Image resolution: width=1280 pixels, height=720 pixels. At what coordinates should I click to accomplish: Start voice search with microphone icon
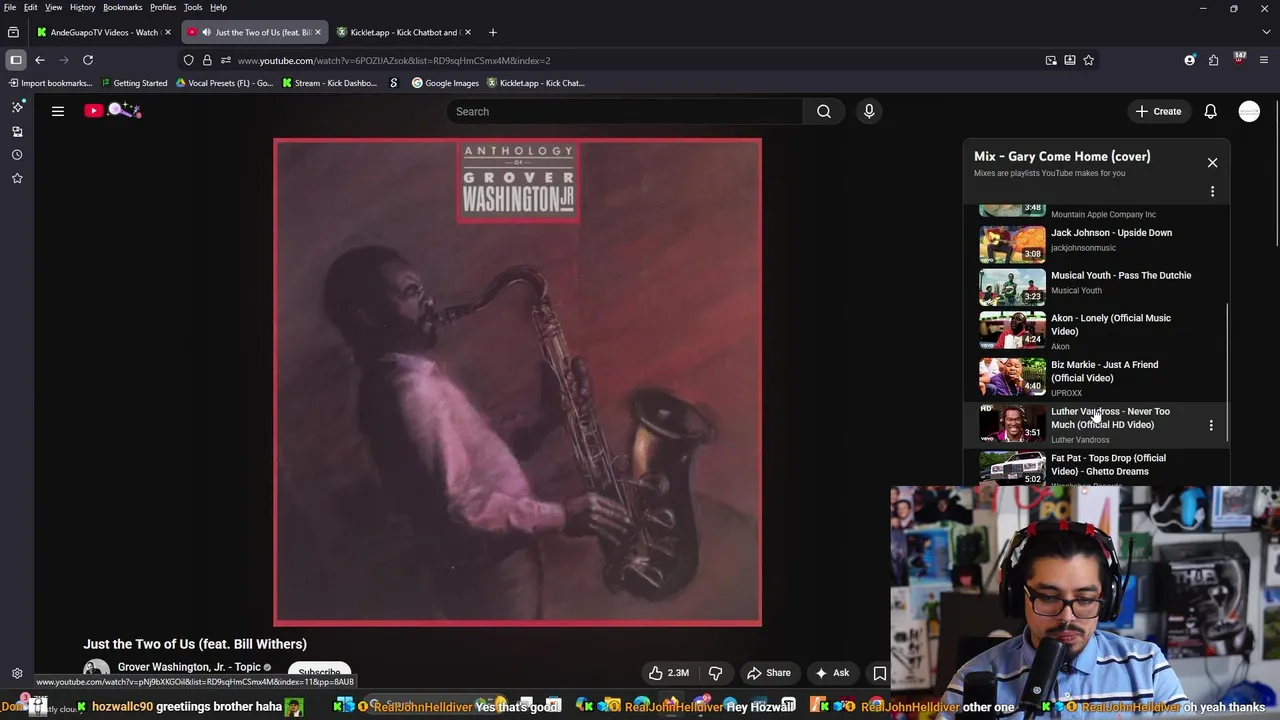869,111
